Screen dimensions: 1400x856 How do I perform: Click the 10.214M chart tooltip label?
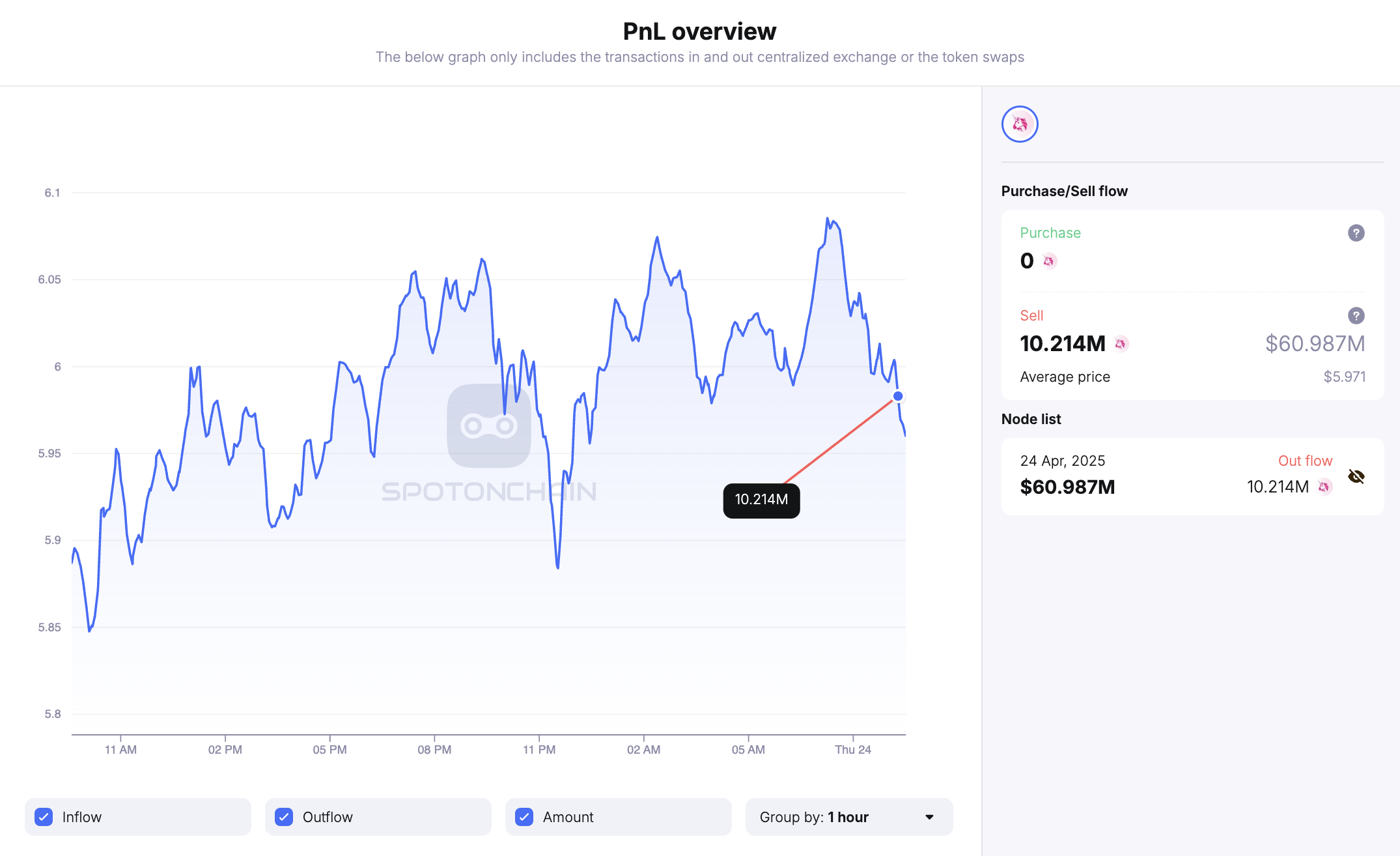(761, 500)
